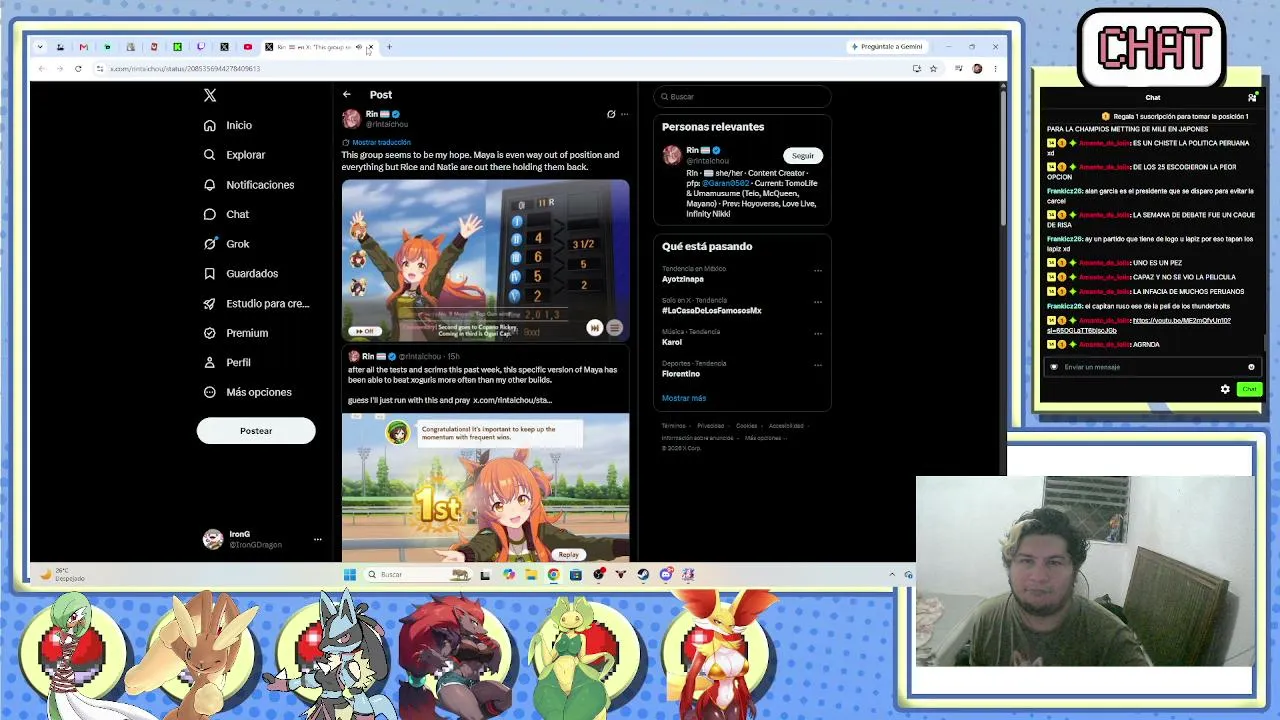Click Mostrar traducción link
Viewport: 1280px width, 720px height.
(x=381, y=142)
